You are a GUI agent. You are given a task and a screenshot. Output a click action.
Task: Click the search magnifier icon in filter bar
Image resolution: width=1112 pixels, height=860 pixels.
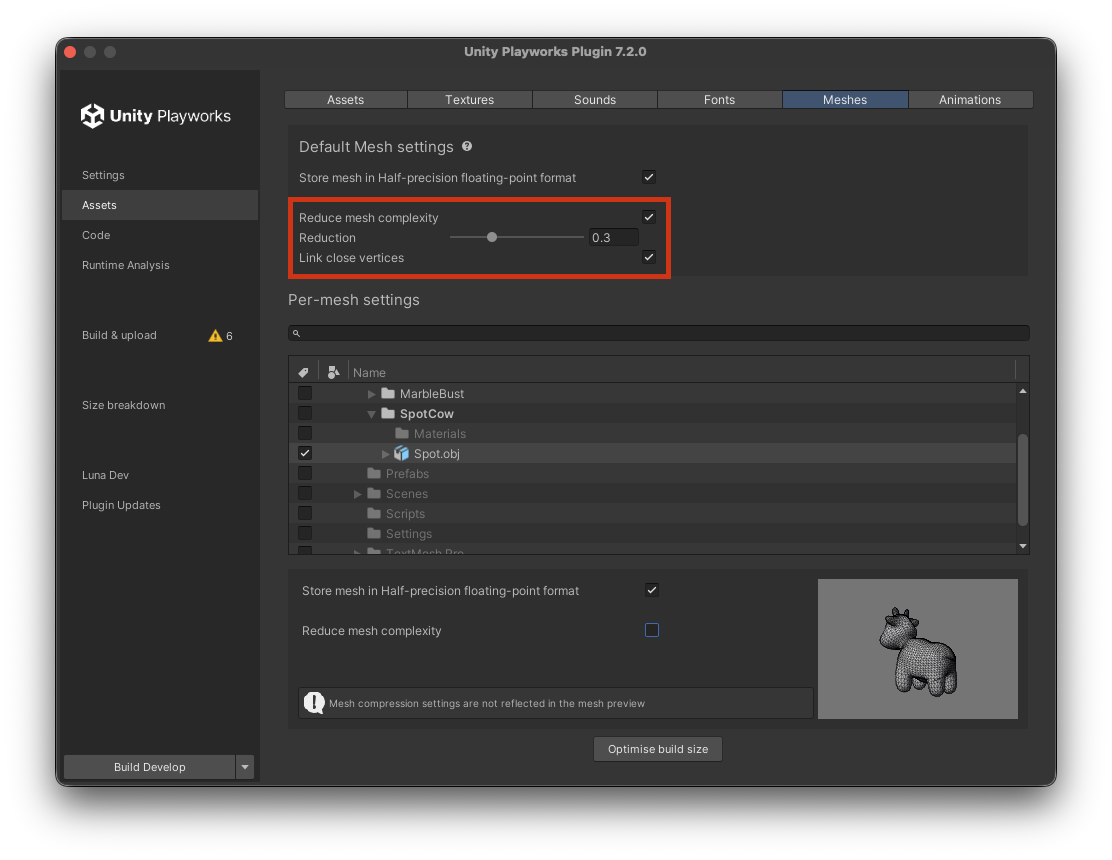point(296,333)
